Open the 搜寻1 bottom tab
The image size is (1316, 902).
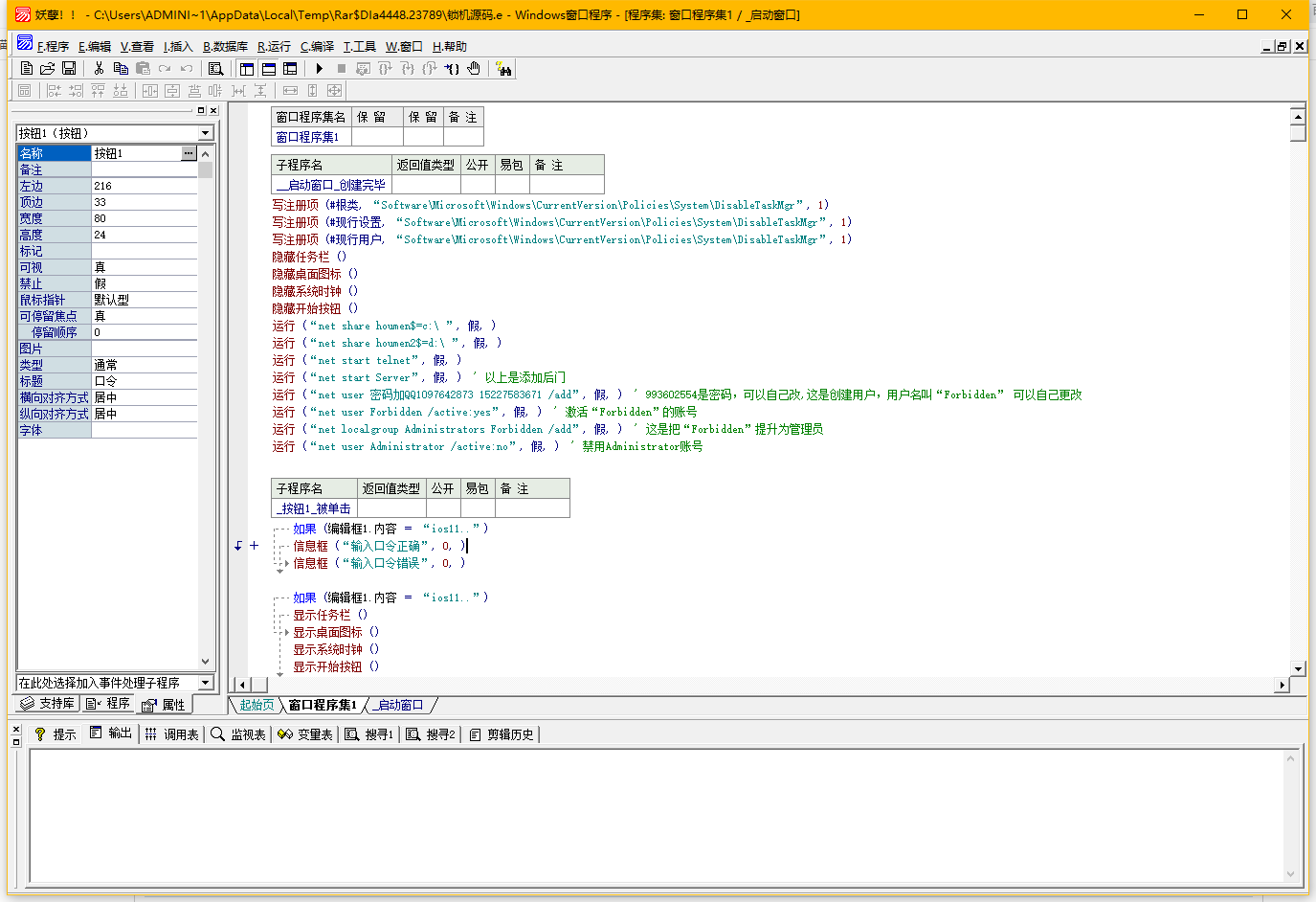368,734
